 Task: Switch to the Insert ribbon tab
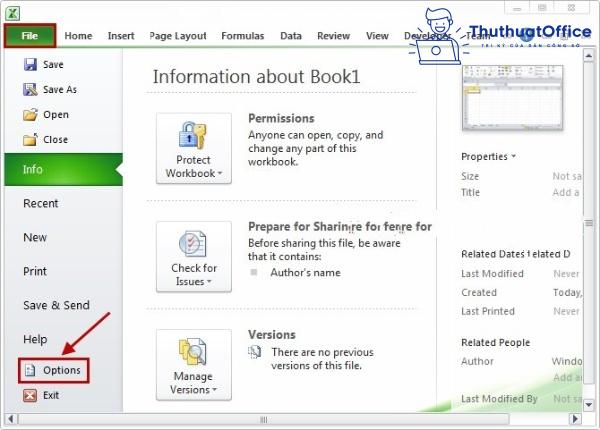(121, 36)
